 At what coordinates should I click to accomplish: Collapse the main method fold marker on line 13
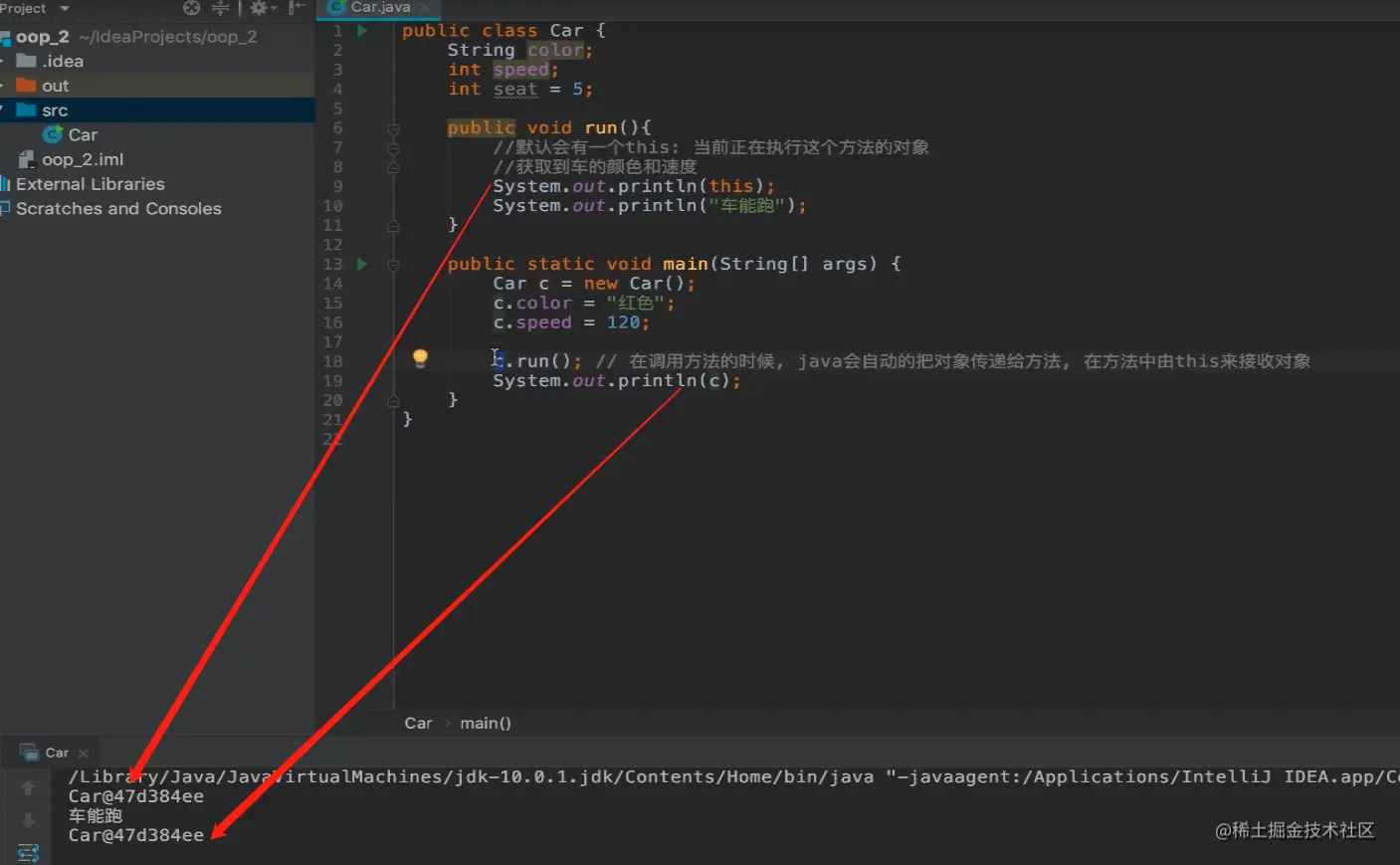click(393, 265)
